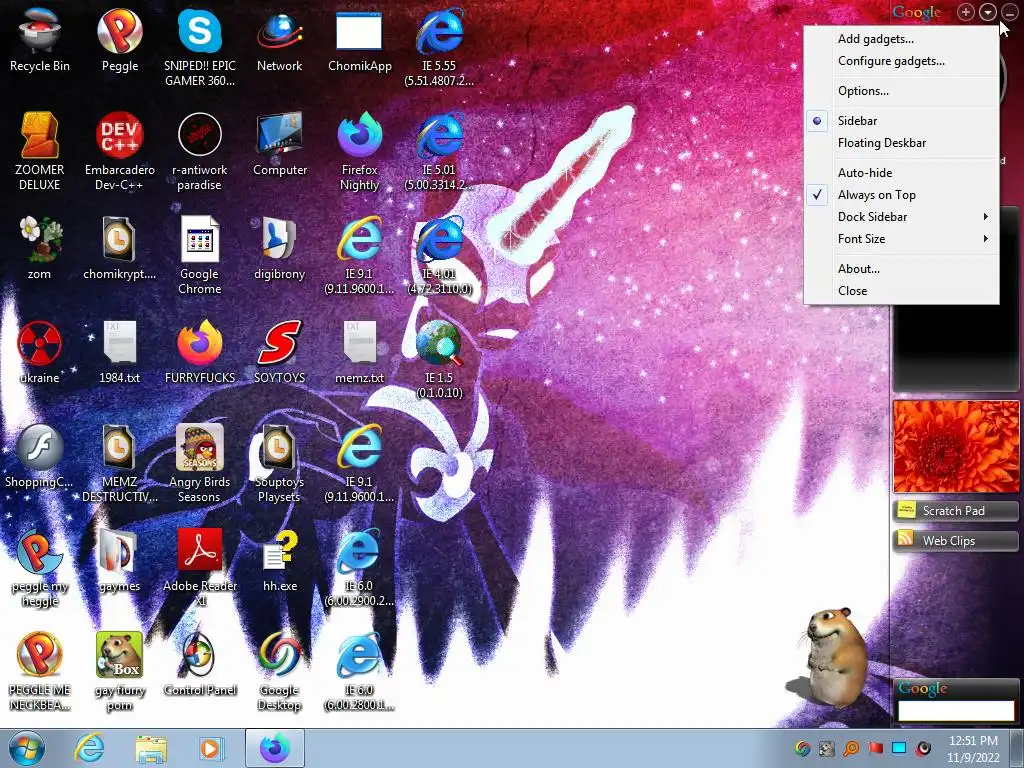
Task: Open Adobe Reader XI shortcut
Action: tap(199, 567)
